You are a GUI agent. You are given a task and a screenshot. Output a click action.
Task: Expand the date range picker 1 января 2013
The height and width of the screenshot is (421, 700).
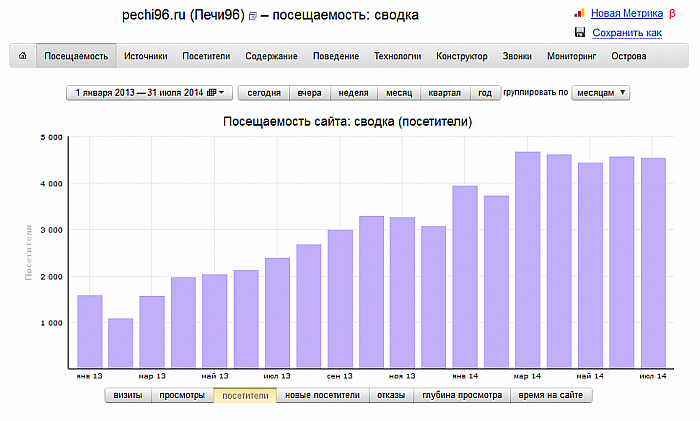click(150, 92)
